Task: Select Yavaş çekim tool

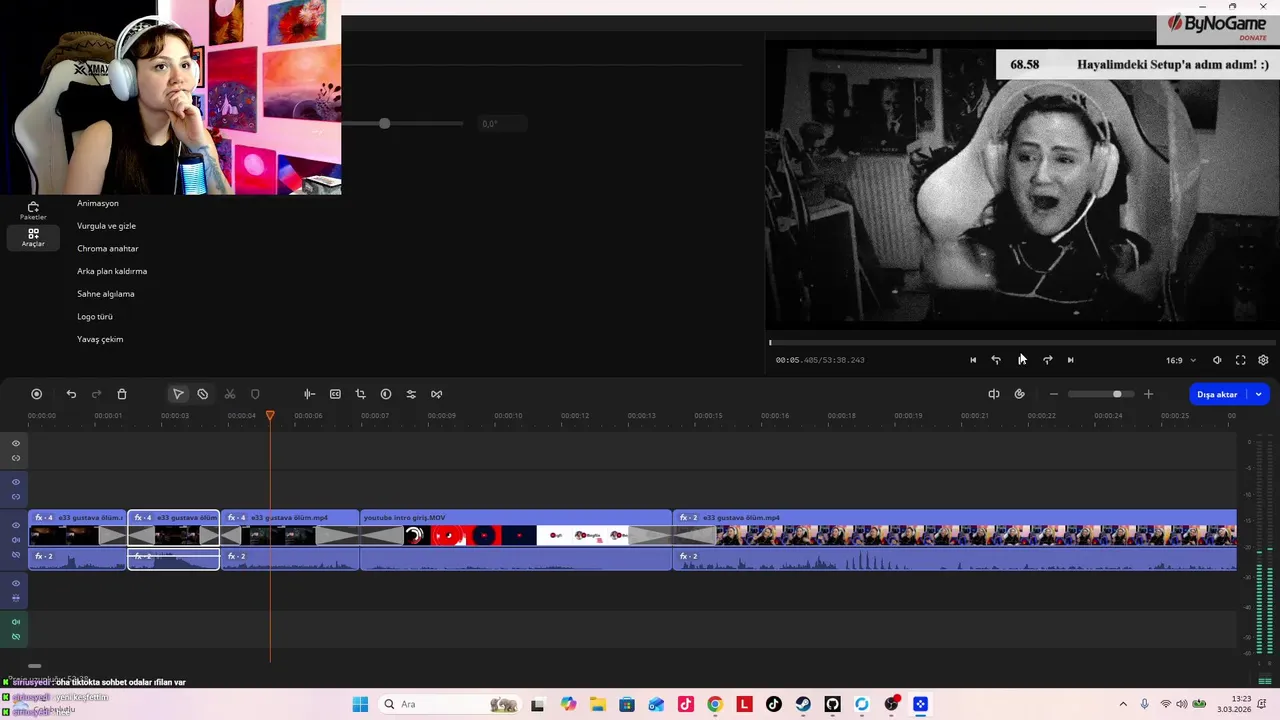Action: coord(100,339)
